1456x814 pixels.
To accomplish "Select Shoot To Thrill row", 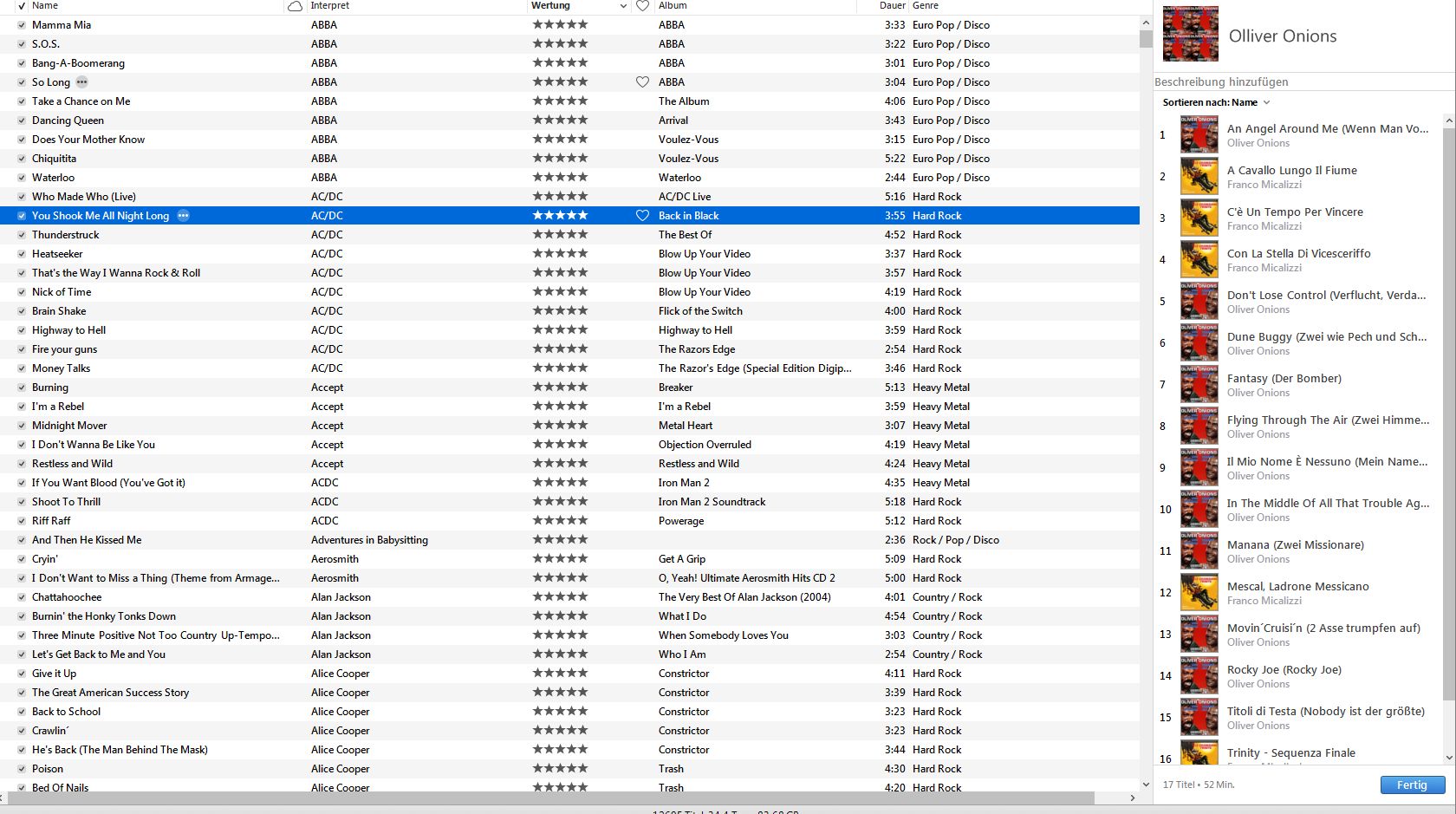I will (569, 502).
